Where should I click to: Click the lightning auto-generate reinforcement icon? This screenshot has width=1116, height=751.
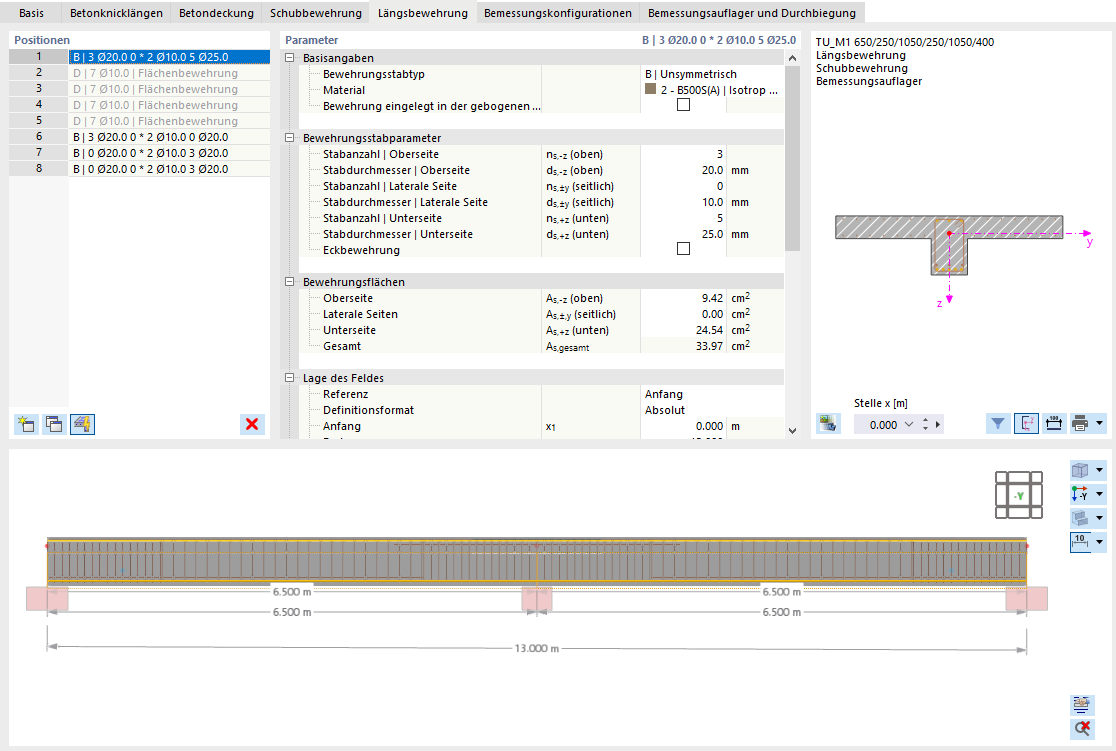83,424
